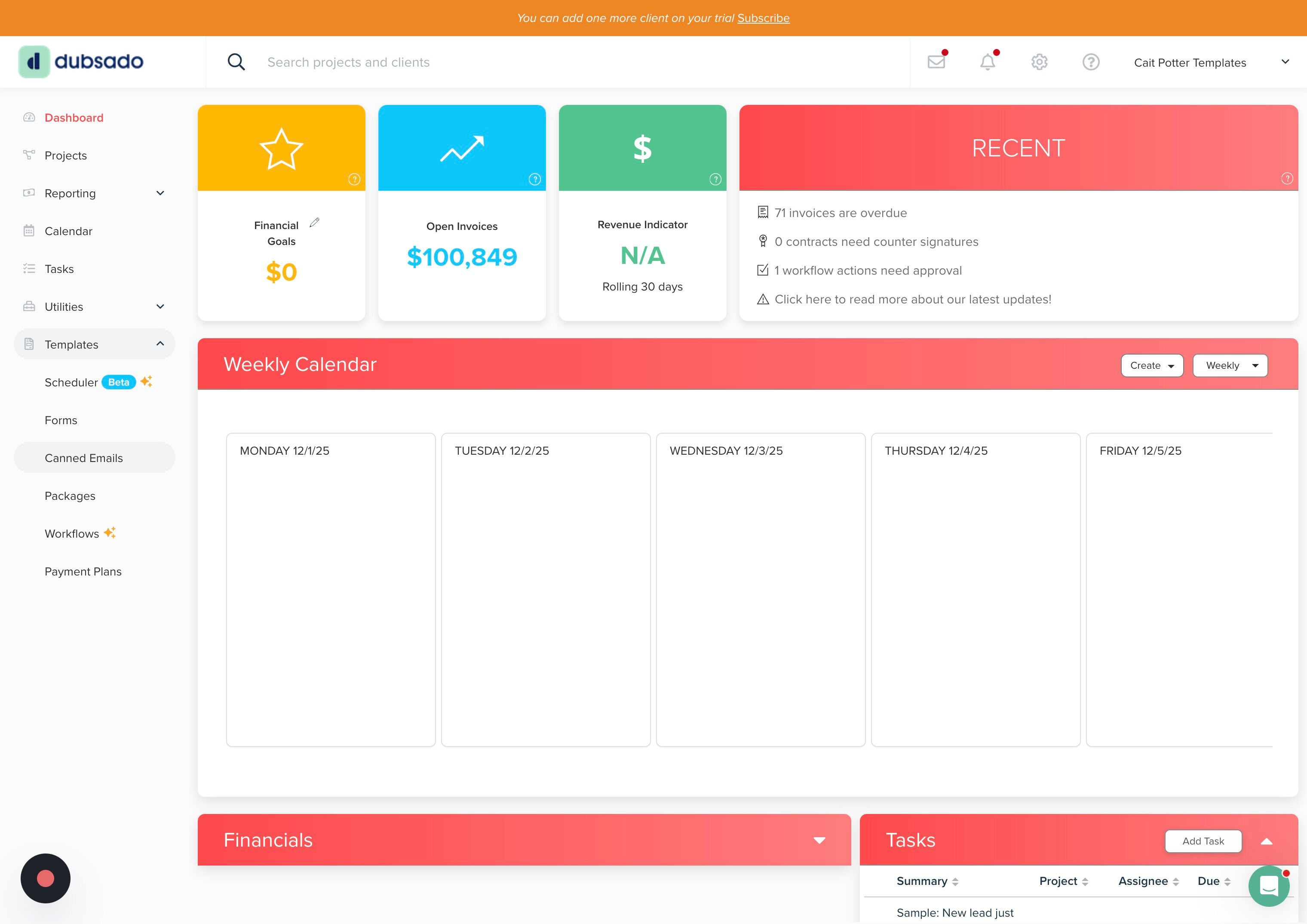Collapse the Tasks panel arrow

coord(1266,841)
